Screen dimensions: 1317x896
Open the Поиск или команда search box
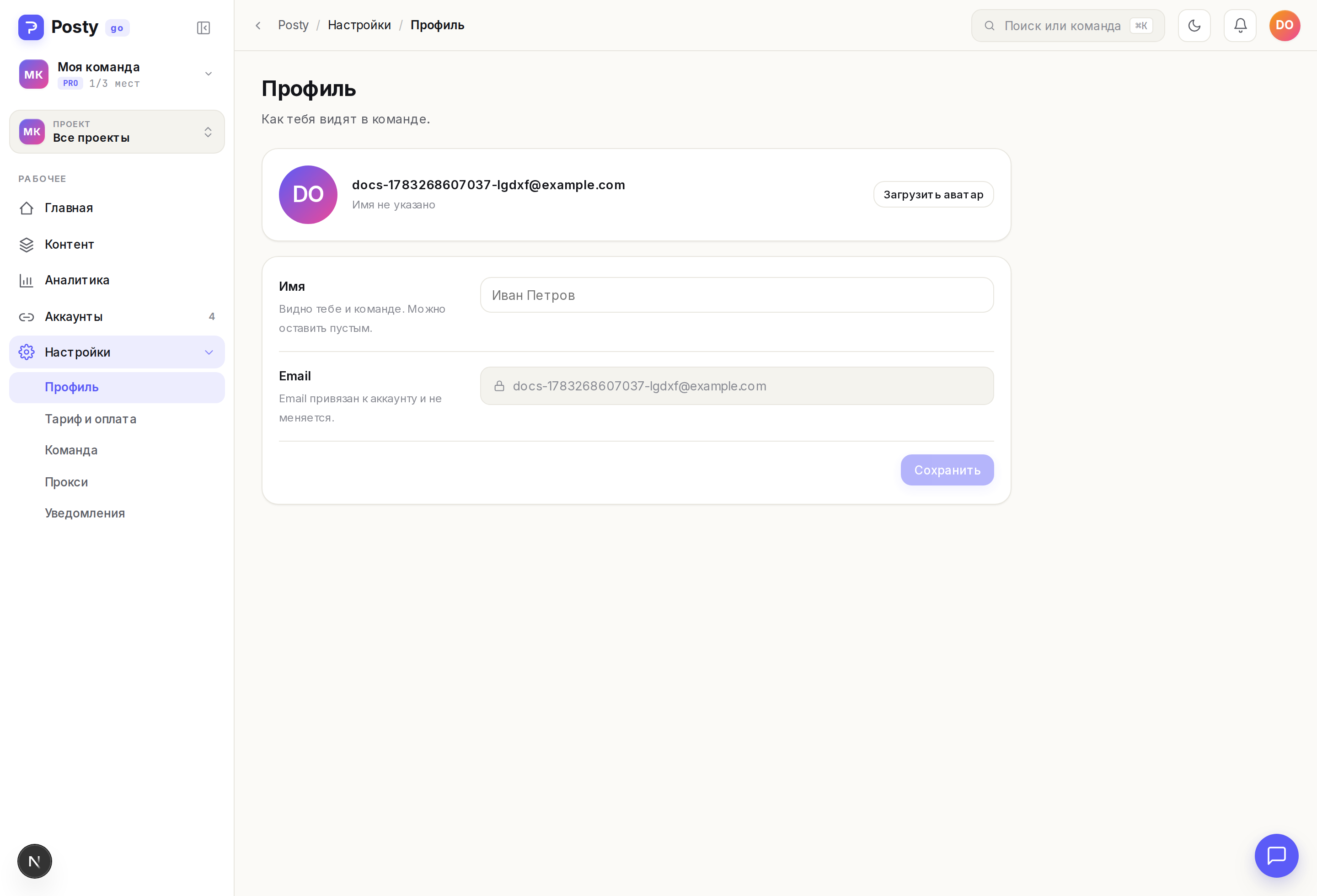click(x=1068, y=26)
